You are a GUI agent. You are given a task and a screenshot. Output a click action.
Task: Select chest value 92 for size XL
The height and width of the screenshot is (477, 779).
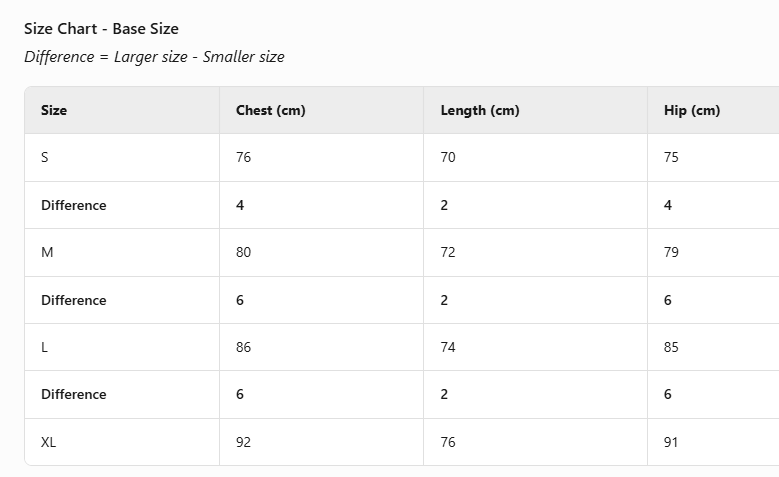click(x=244, y=441)
